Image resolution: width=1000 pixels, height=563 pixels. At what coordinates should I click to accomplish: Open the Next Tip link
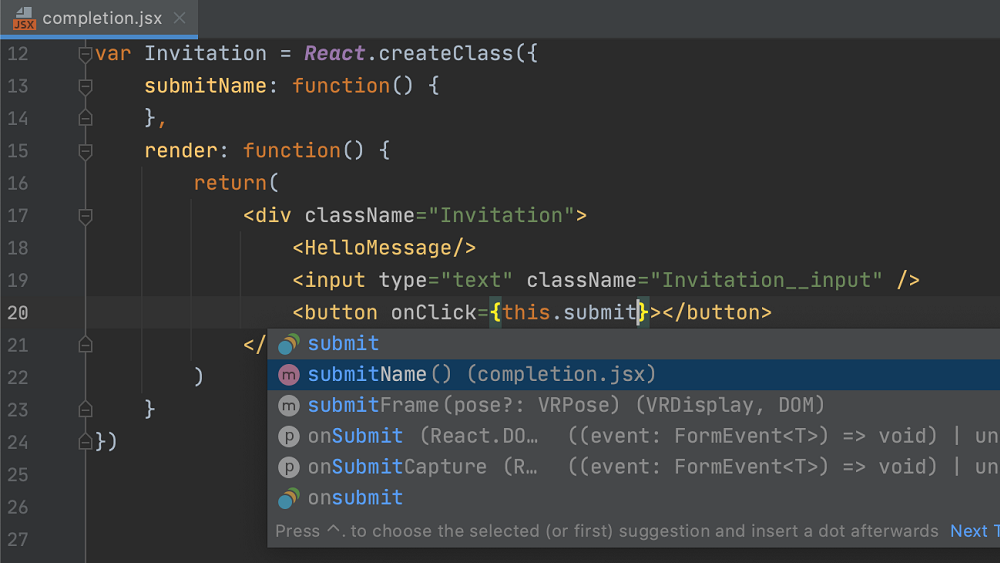click(972, 531)
